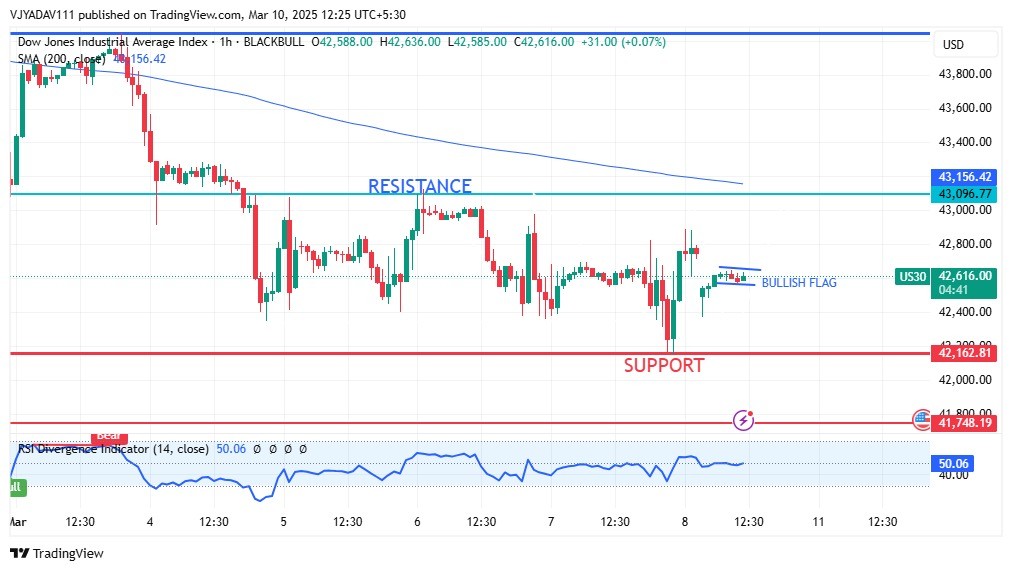The width and height of the screenshot is (1012, 571).
Task: Select the RSI Divergence Indicator legend
Action: click(x=113, y=449)
